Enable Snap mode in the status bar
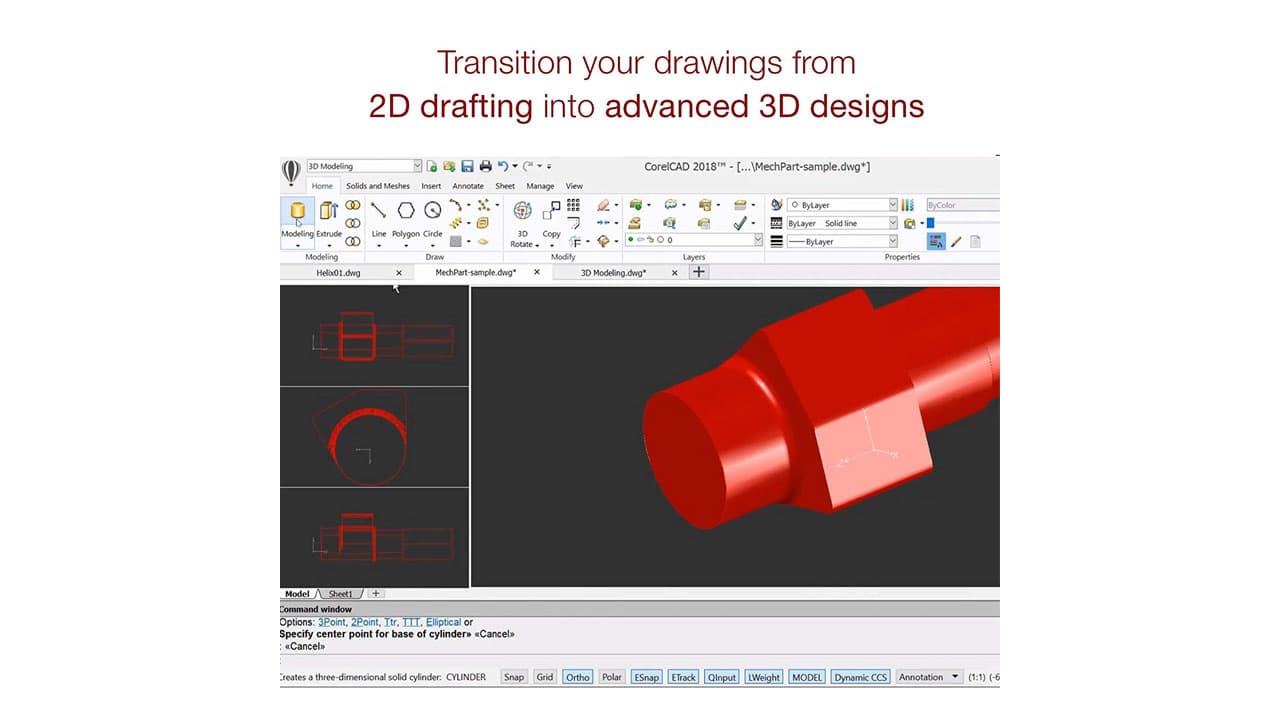 (x=513, y=677)
